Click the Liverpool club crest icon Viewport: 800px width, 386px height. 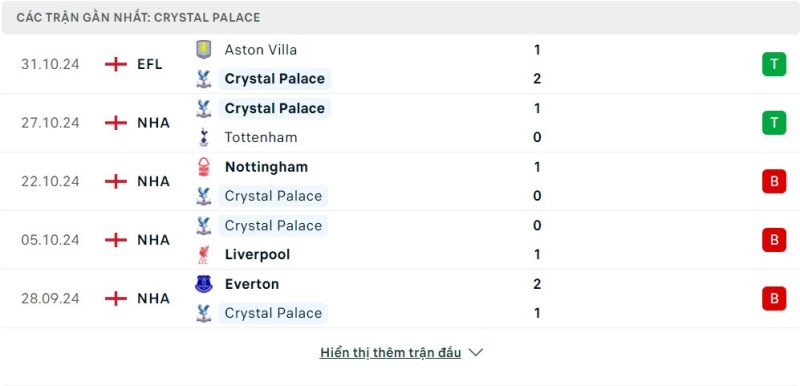(204, 254)
